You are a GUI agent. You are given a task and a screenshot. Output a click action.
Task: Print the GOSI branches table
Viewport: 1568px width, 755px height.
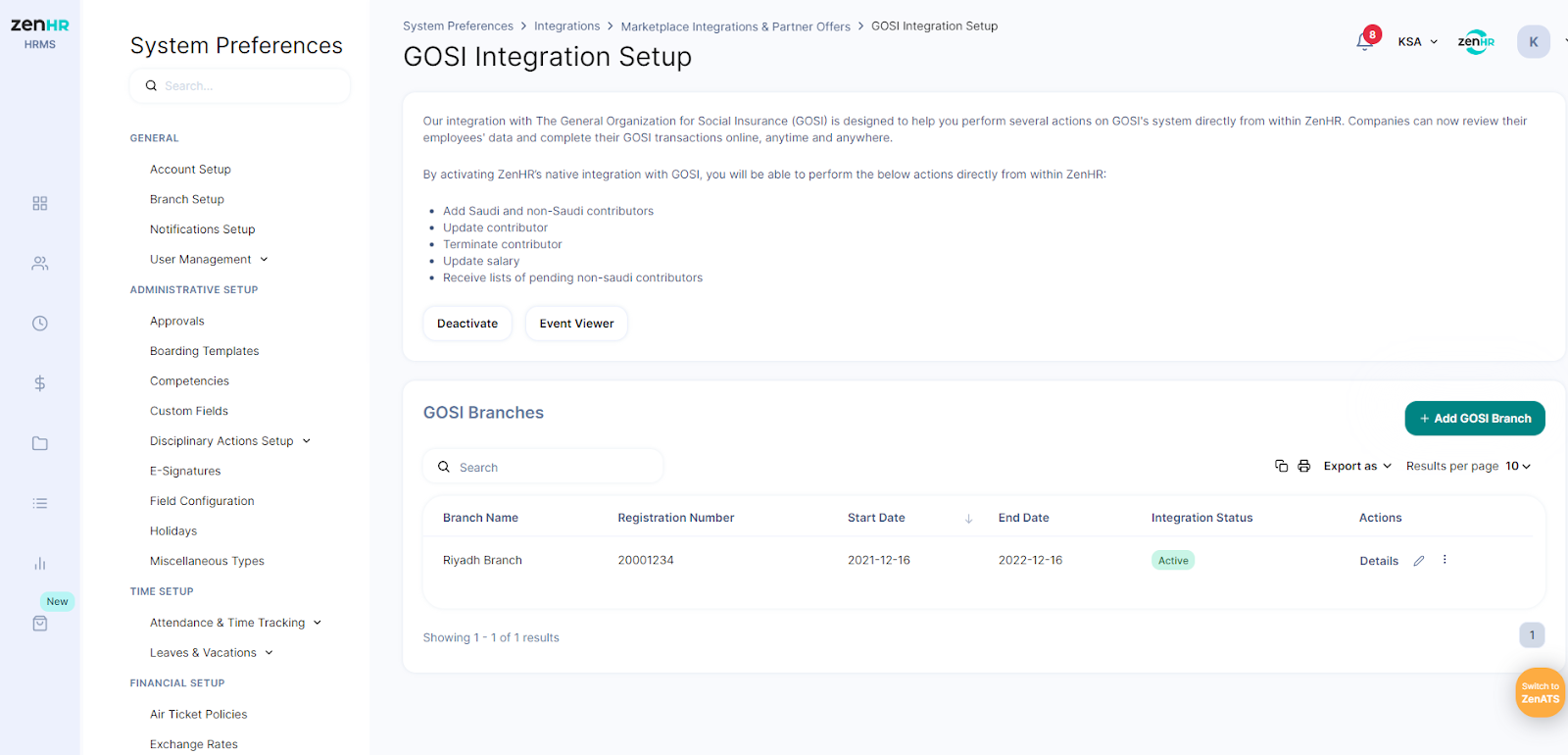tap(1303, 466)
